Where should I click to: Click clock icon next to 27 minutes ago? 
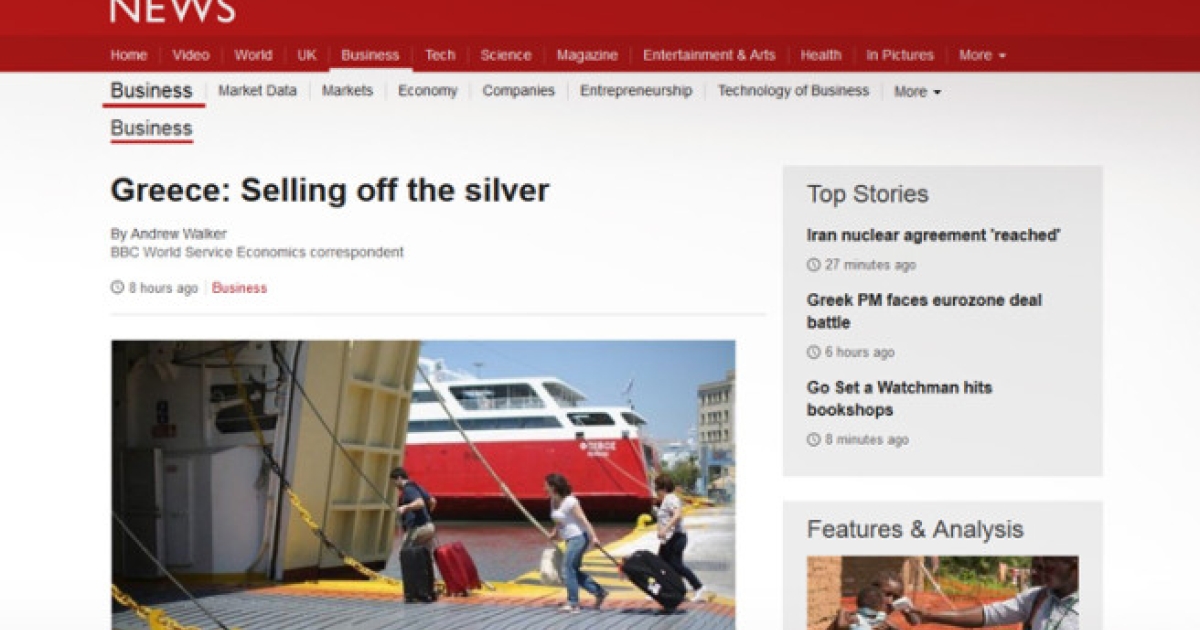[813, 265]
